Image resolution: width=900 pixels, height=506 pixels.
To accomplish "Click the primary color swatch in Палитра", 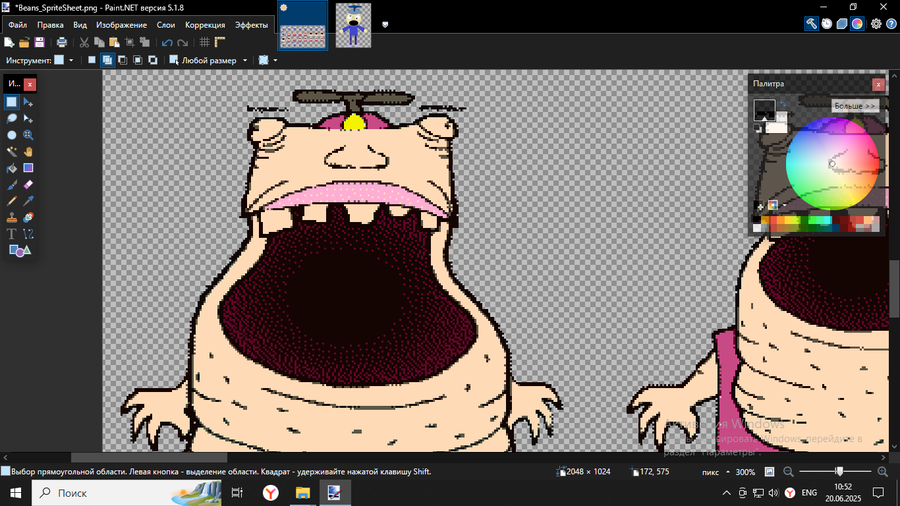I will coord(764,109).
